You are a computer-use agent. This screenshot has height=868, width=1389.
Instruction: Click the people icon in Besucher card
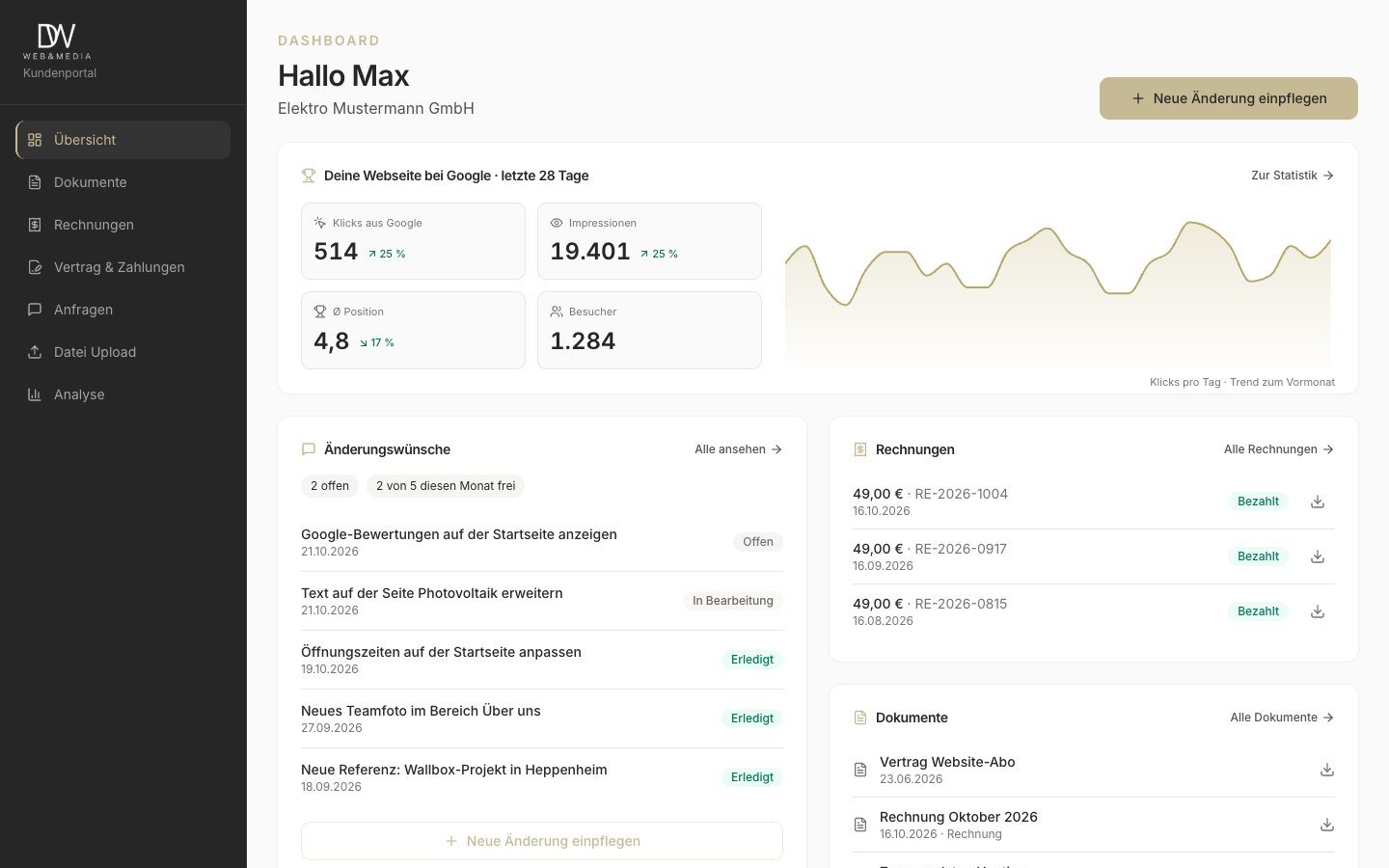coord(557,312)
